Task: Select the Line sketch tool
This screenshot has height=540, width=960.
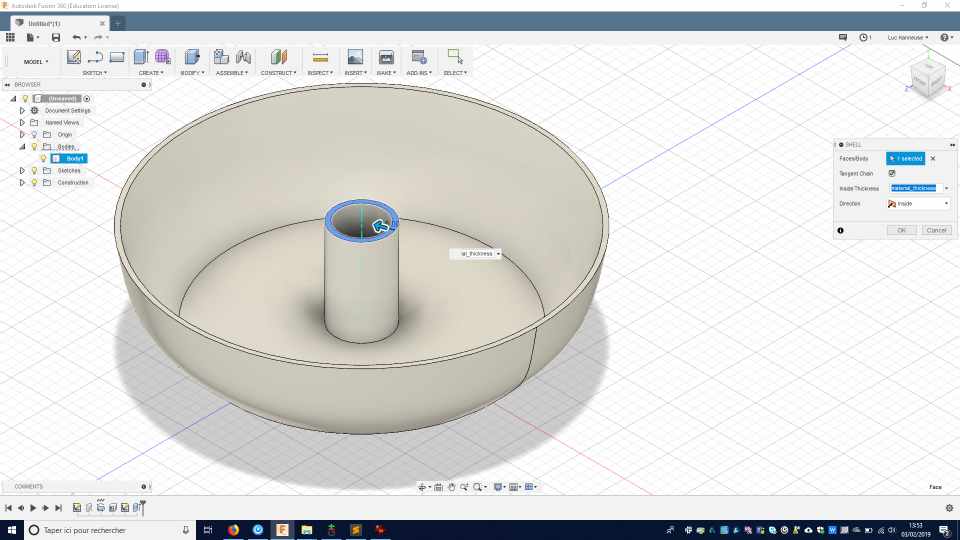Action: point(95,57)
